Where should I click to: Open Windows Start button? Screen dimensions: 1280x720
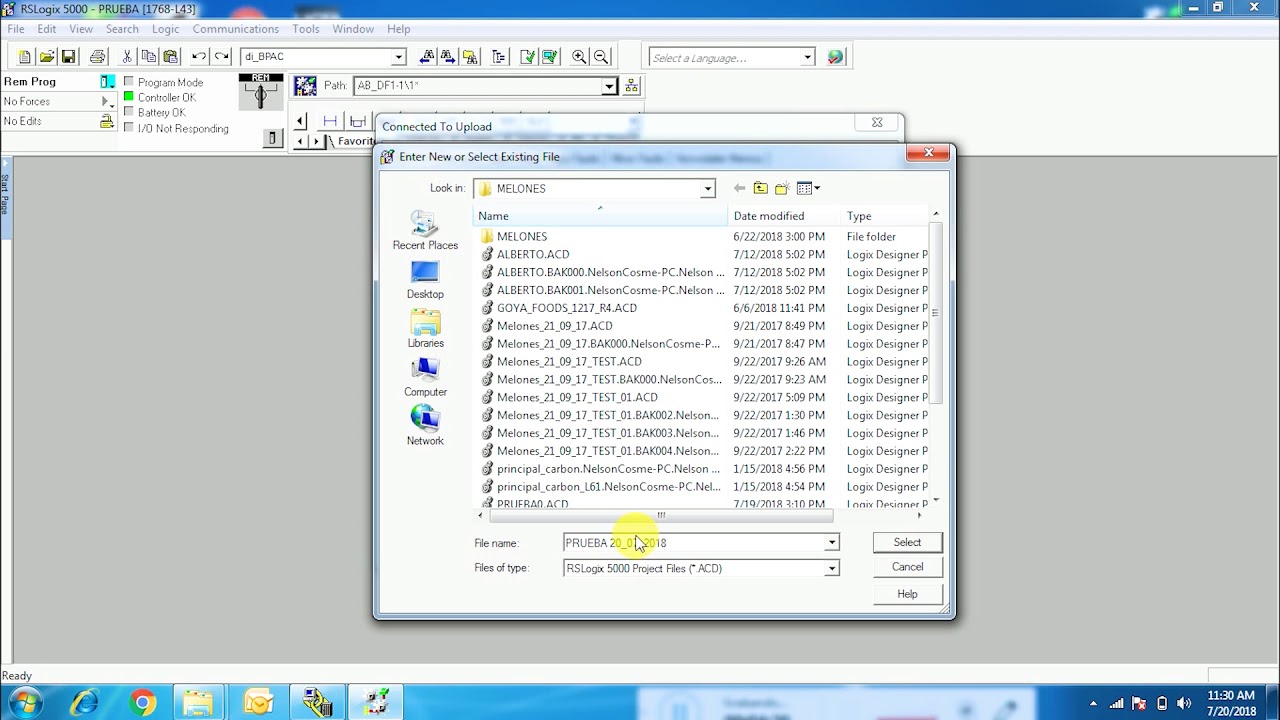coord(25,703)
